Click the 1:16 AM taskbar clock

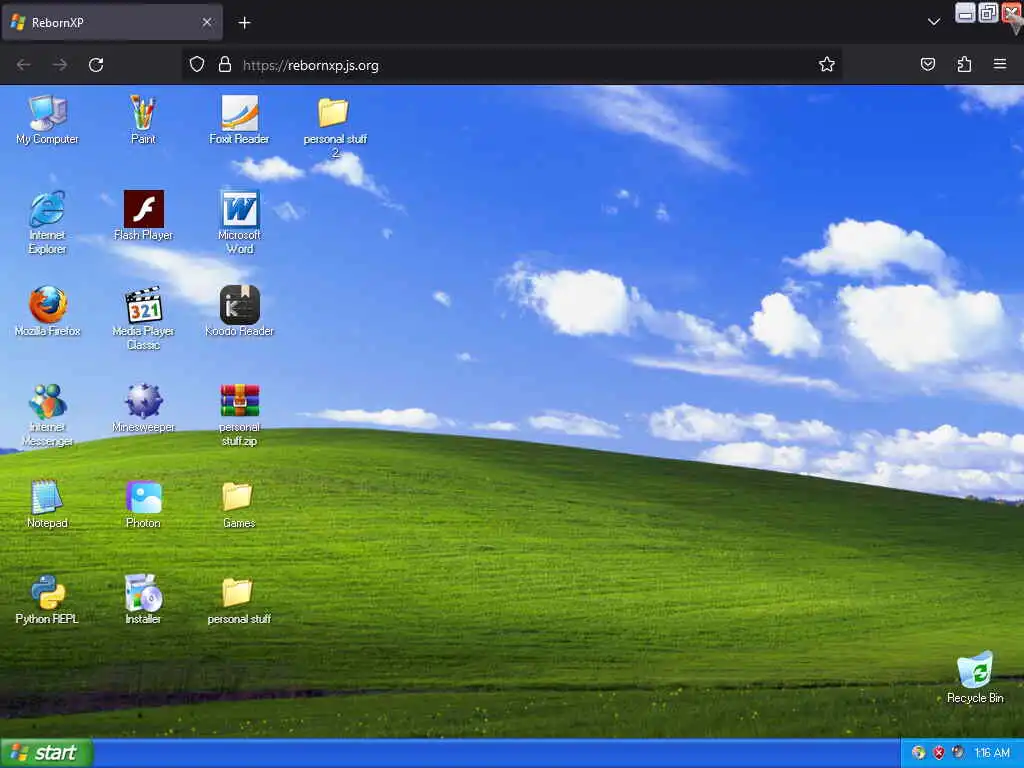click(x=992, y=753)
